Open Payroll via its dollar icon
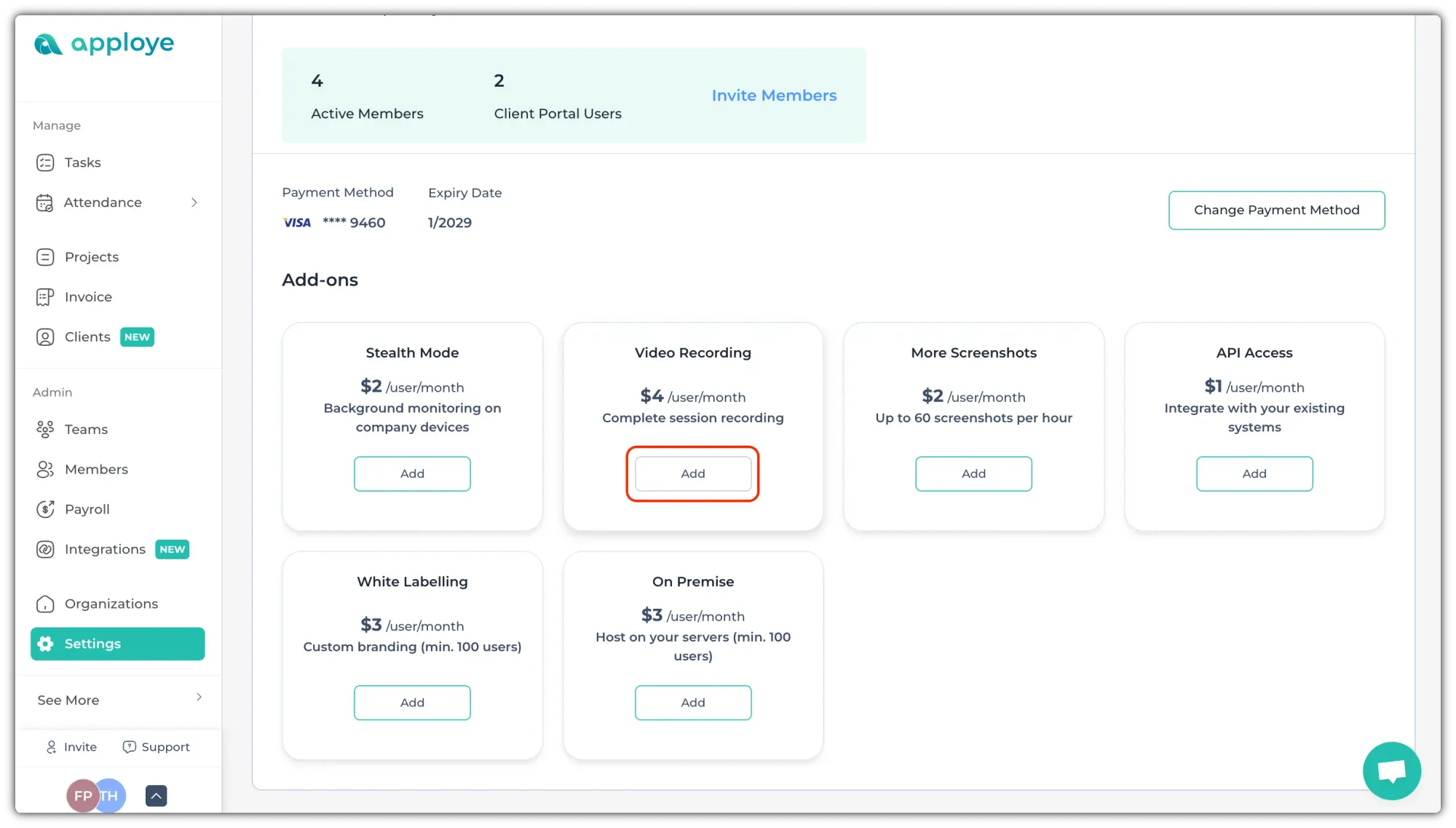1456x828 pixels. [45, 509]
